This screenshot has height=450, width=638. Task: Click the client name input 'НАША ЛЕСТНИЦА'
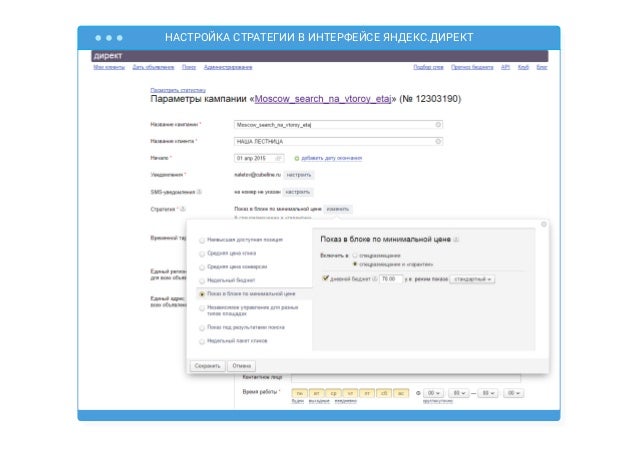[338, 142]
